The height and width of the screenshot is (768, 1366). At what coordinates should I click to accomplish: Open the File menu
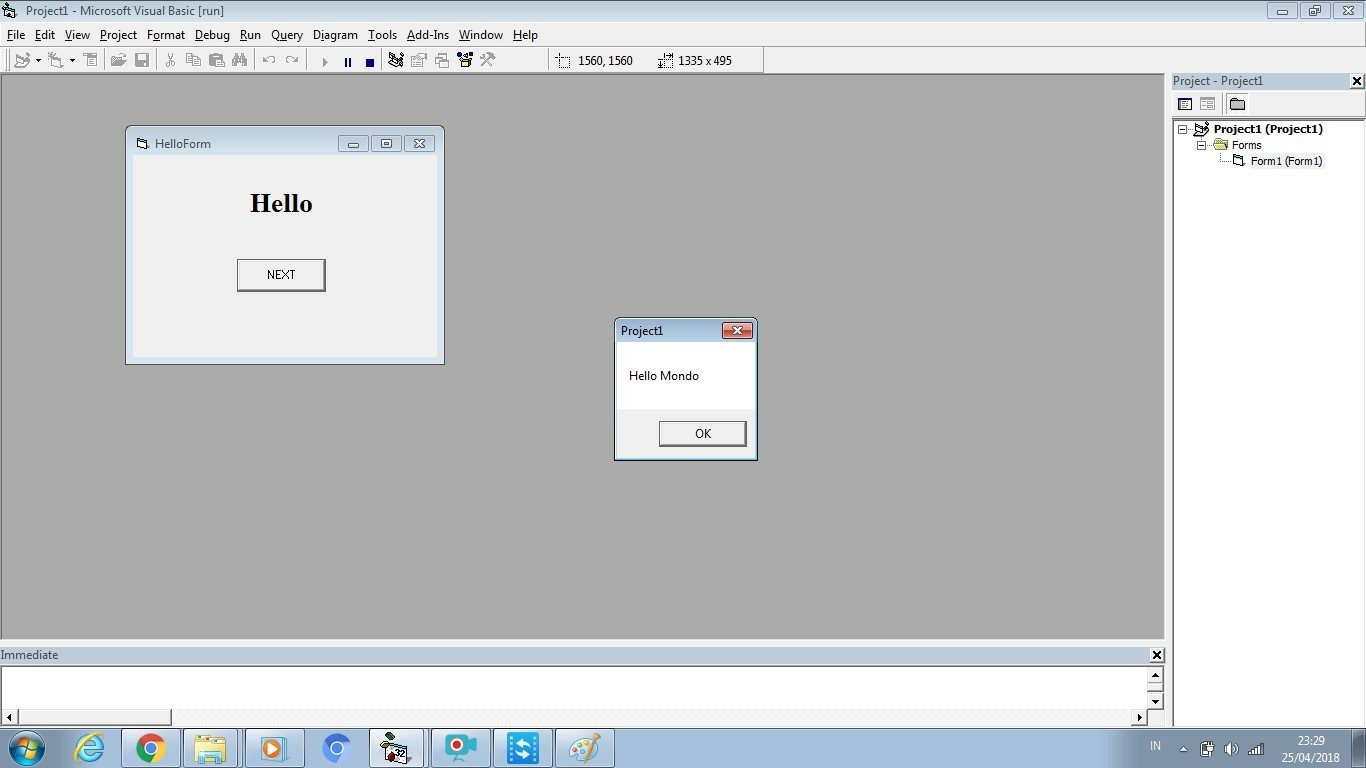(x=16, y=35)
